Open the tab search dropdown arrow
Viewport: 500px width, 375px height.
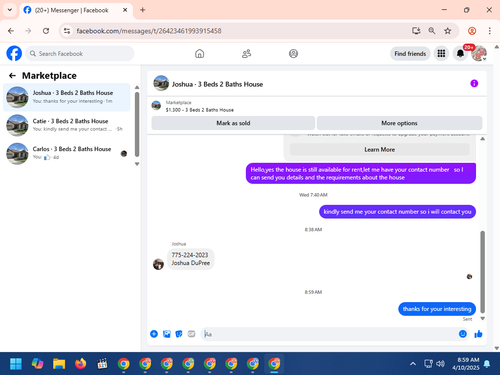pos(10,10)
